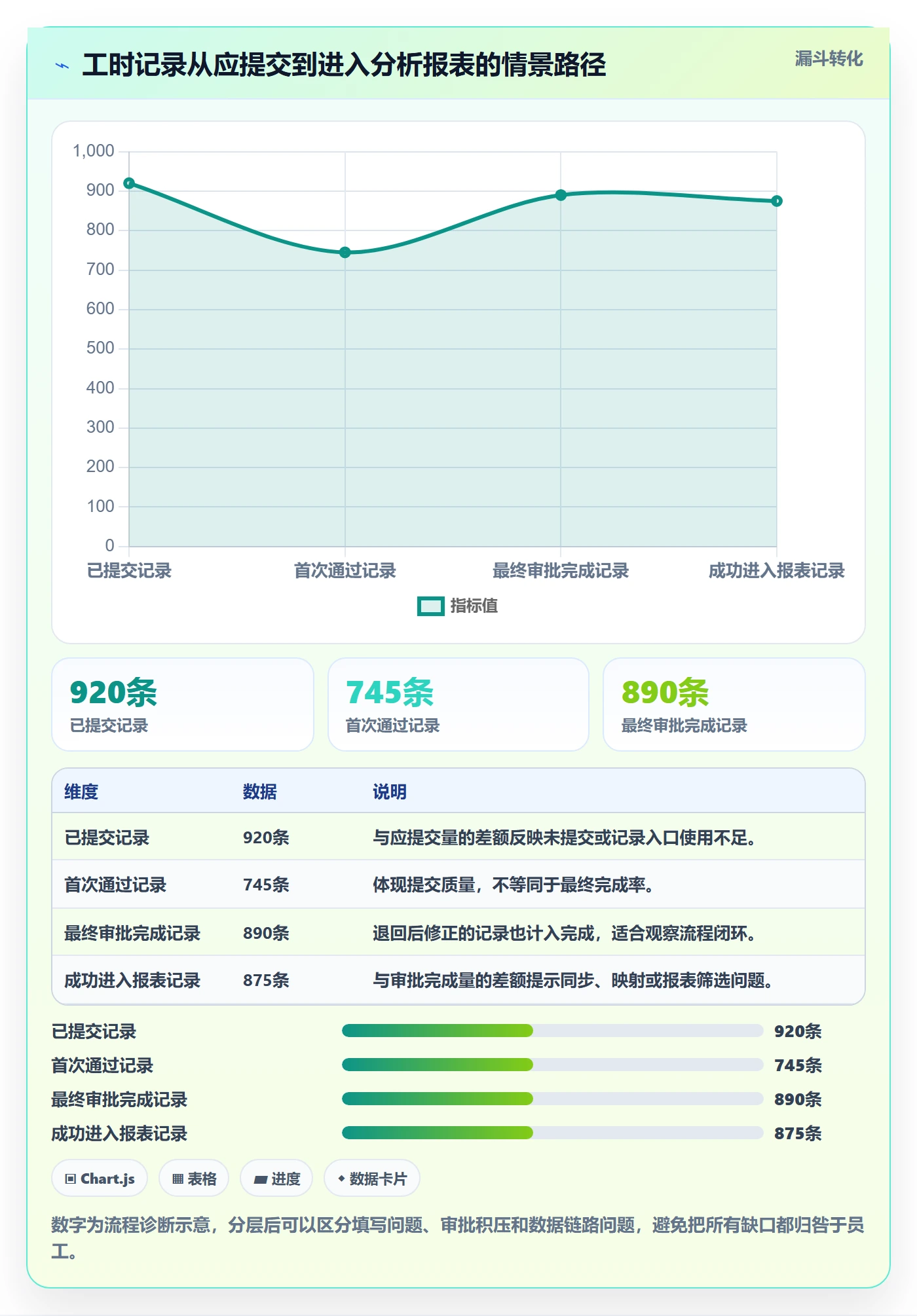The image size is (917, 1316).
Task: Click 已提交记录 in the table's first row
Action: click(107, 837)
